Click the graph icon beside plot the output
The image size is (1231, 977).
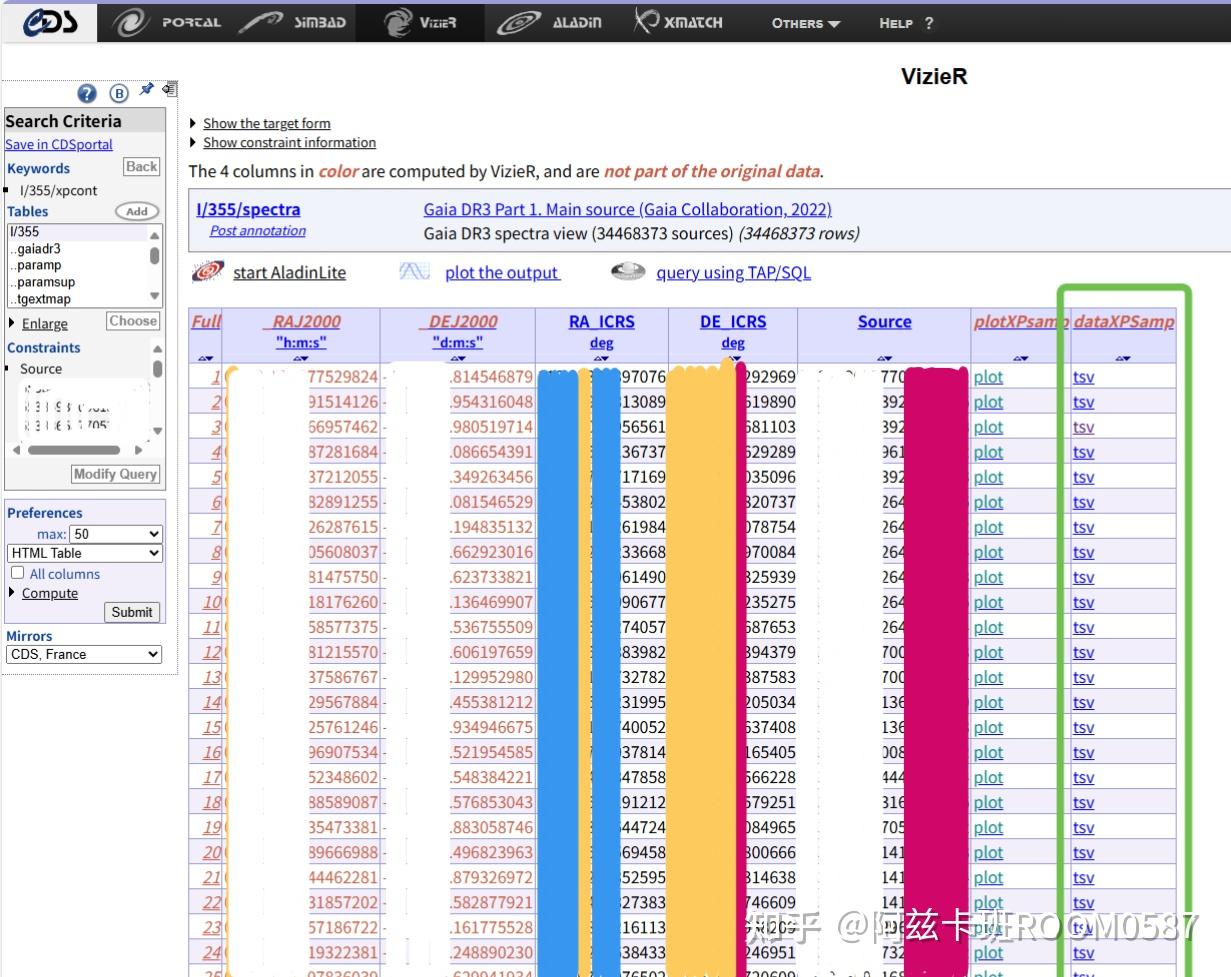tap(415, 271)
